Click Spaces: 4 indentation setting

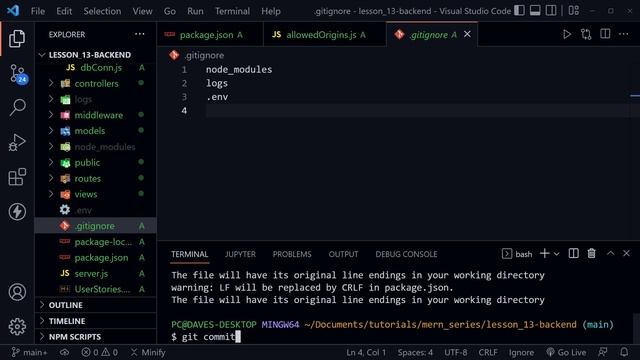click(415, 352)
